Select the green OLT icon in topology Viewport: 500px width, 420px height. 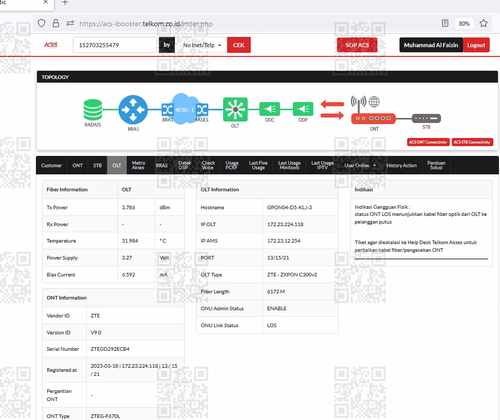click(x=235, y=109)
